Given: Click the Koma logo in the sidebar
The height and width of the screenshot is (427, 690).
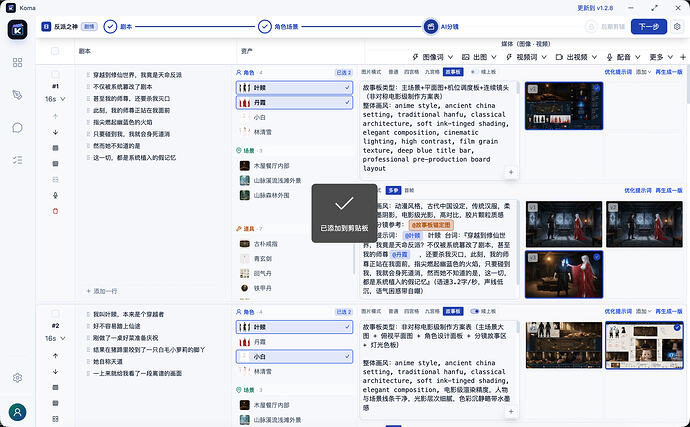Looking at the screenshot, I should coord(17,30).
